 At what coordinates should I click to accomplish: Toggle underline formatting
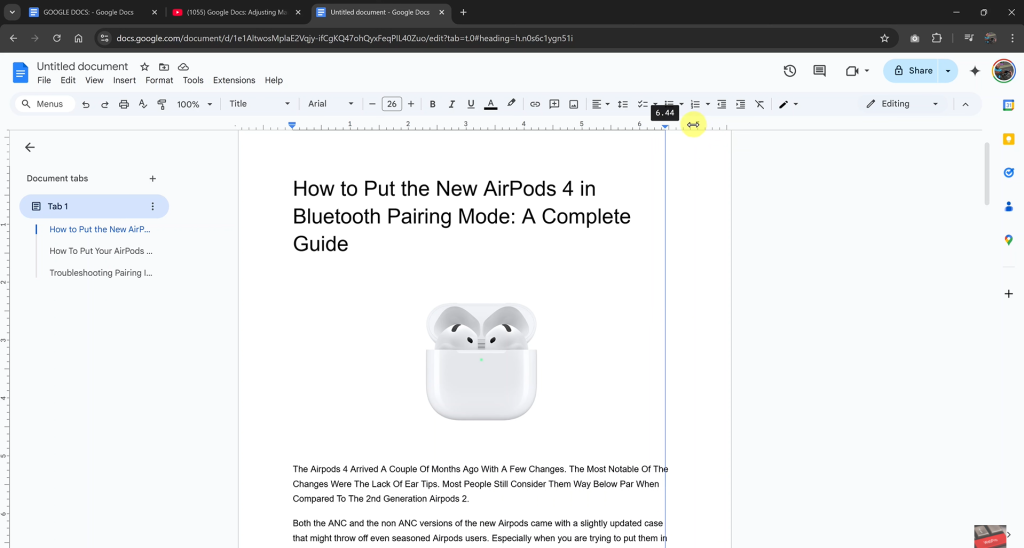pyautogui.click(x=471, y=105)
